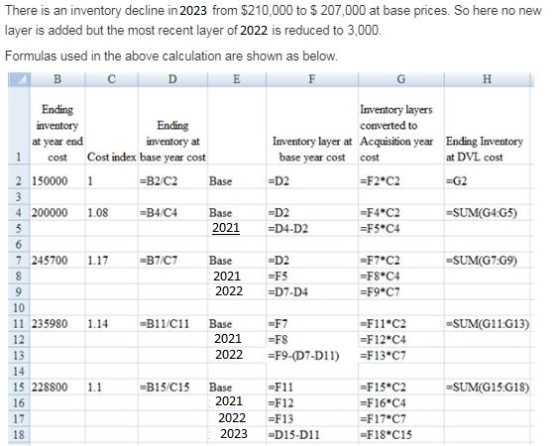The image size is (560, 446).
Task: Click formula cell =D15-D11
Action: coord(312,435)
